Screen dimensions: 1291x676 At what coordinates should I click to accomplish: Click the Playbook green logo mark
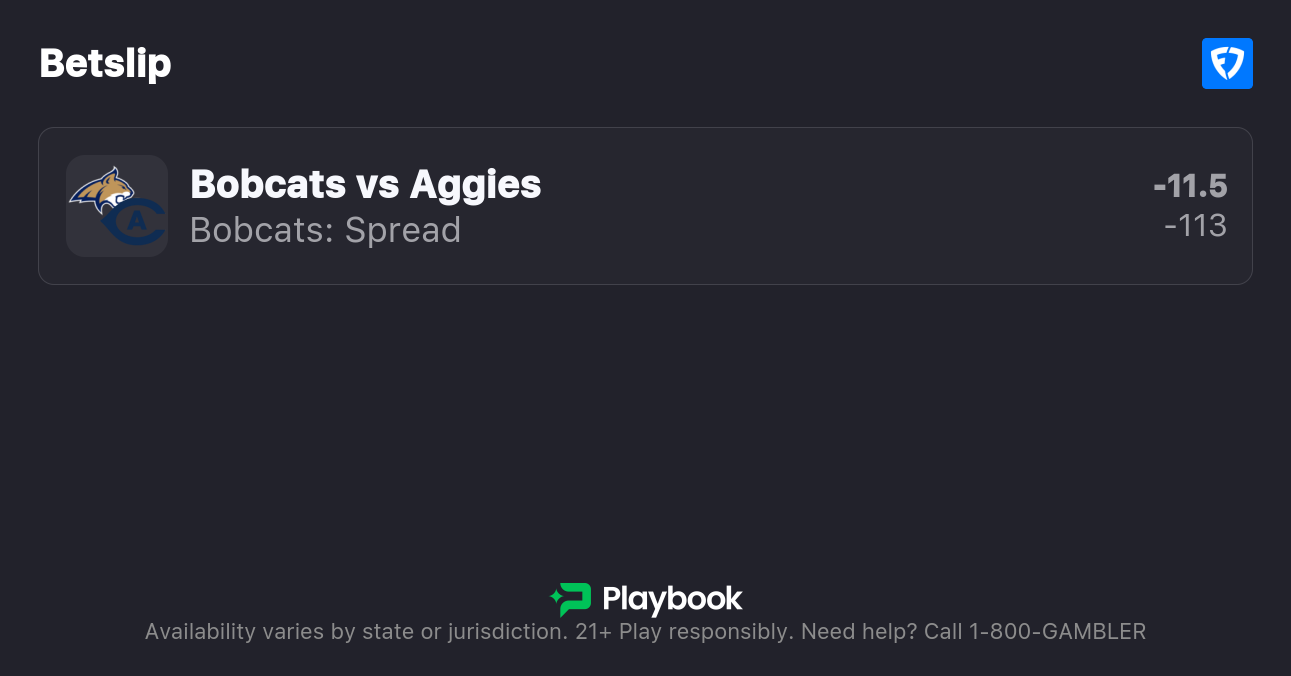click(570, 599)
